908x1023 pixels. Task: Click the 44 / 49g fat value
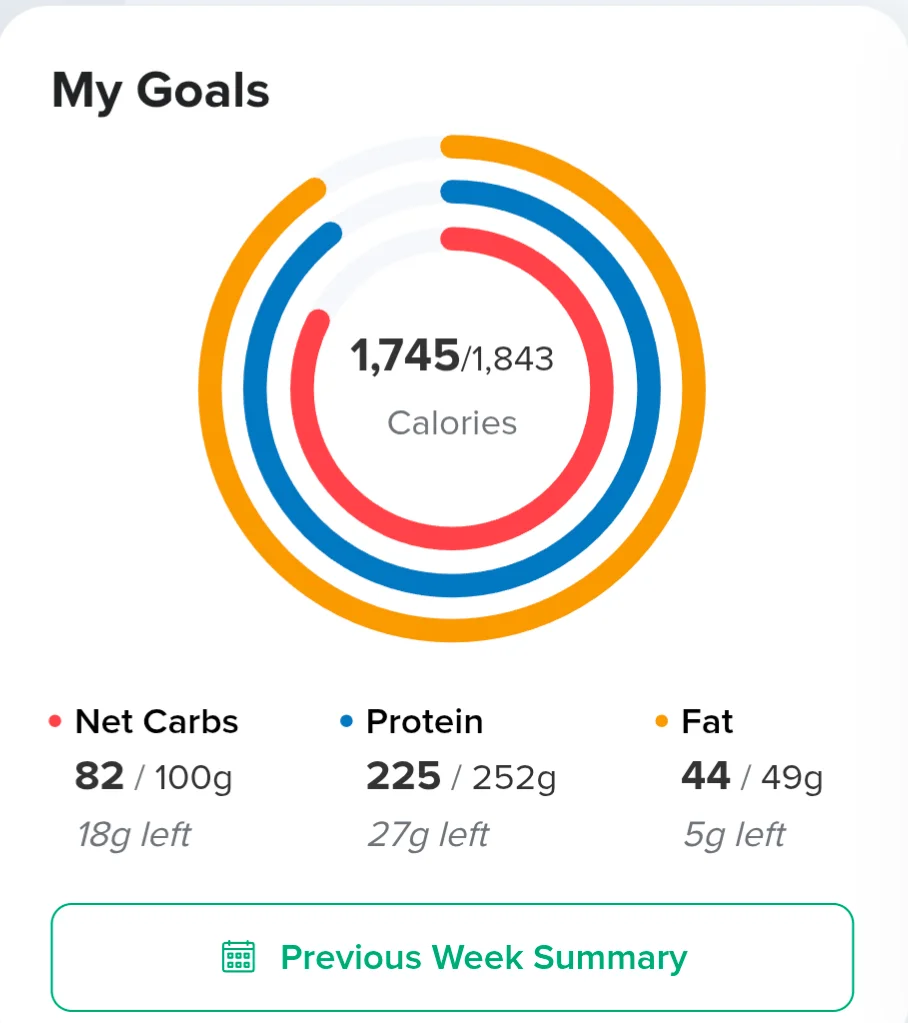(752, 776)
